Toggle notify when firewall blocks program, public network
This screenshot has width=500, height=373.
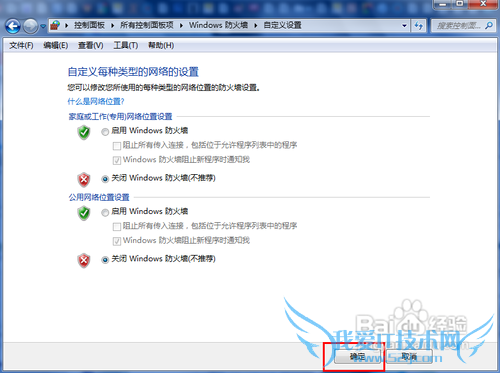click(117, 241)
